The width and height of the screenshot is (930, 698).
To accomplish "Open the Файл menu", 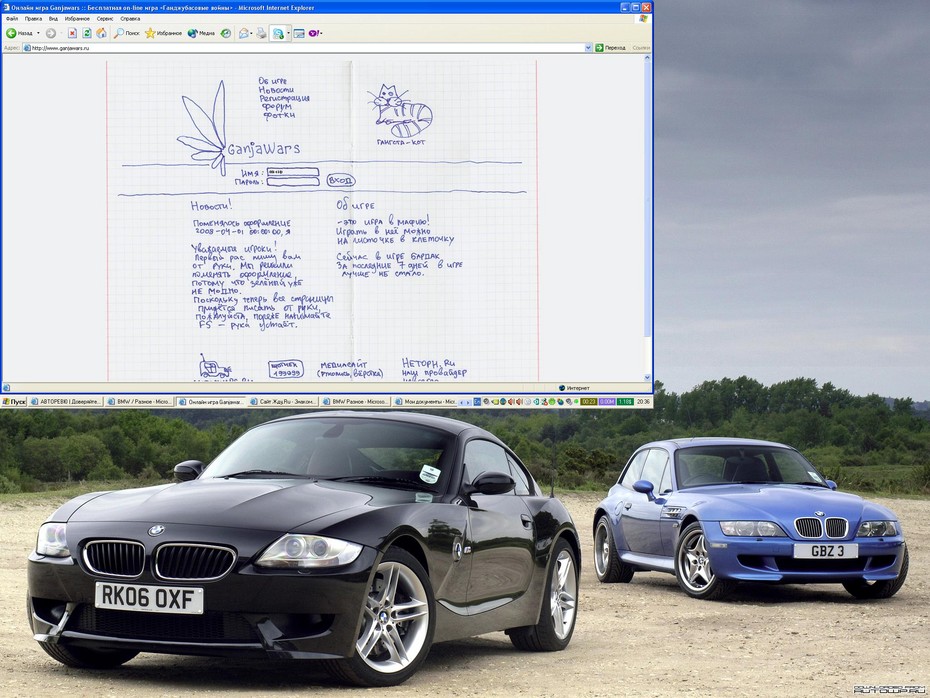I will pyautogui.click(x=11, y=19).
